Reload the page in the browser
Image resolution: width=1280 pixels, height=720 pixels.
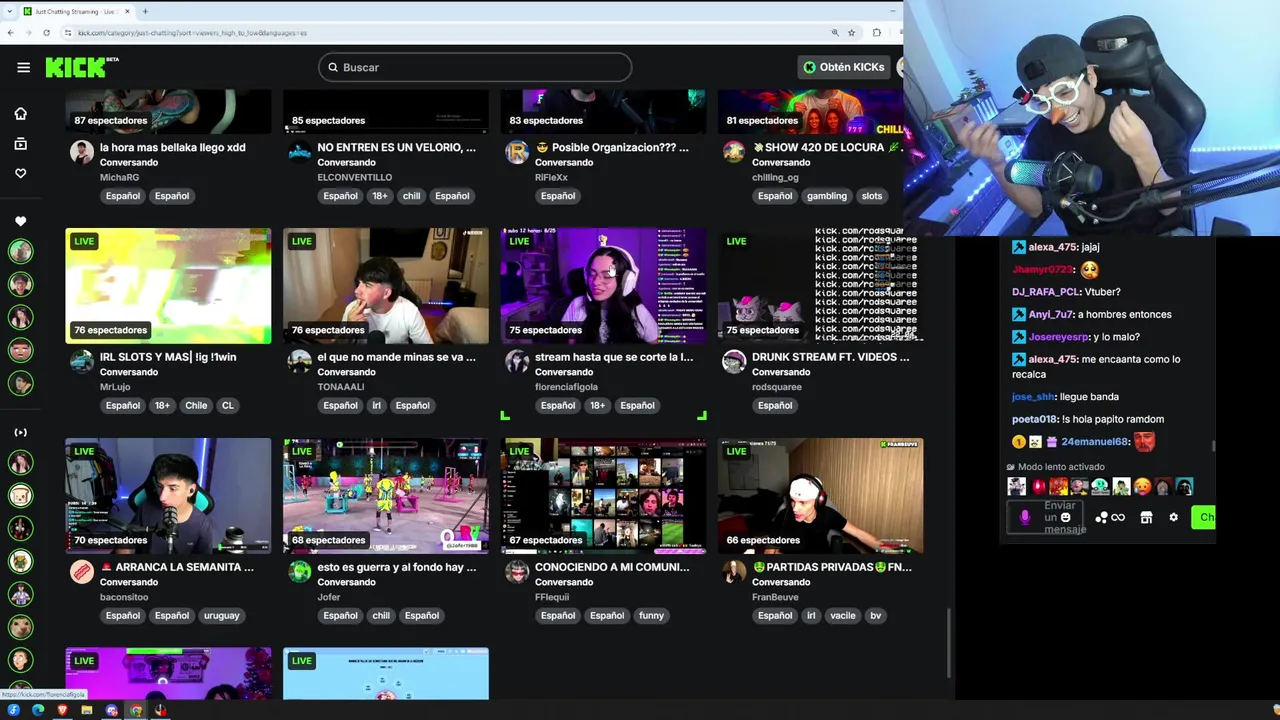pyautogui.click(x=46, y=32)
